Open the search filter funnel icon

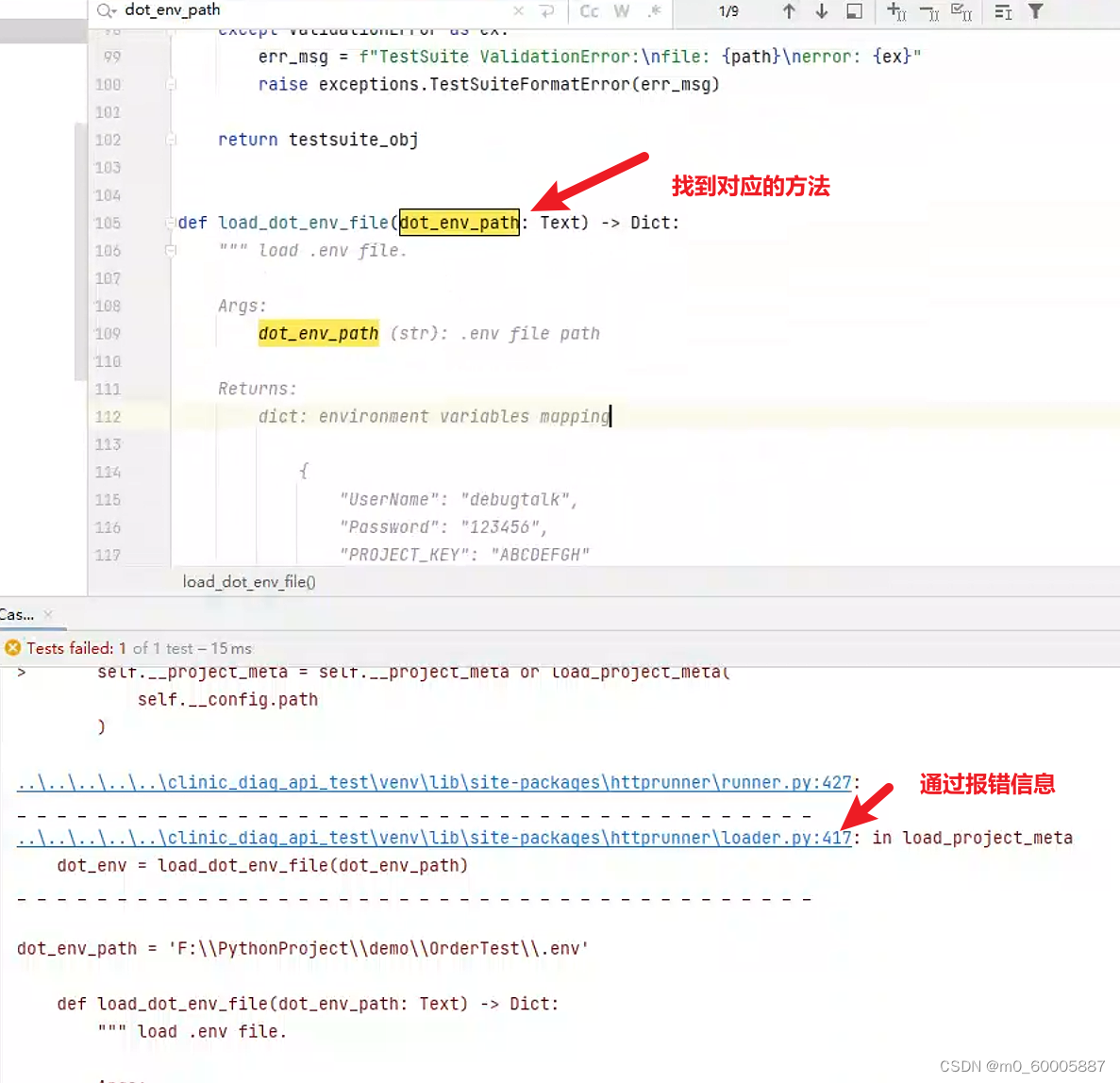1035,12
